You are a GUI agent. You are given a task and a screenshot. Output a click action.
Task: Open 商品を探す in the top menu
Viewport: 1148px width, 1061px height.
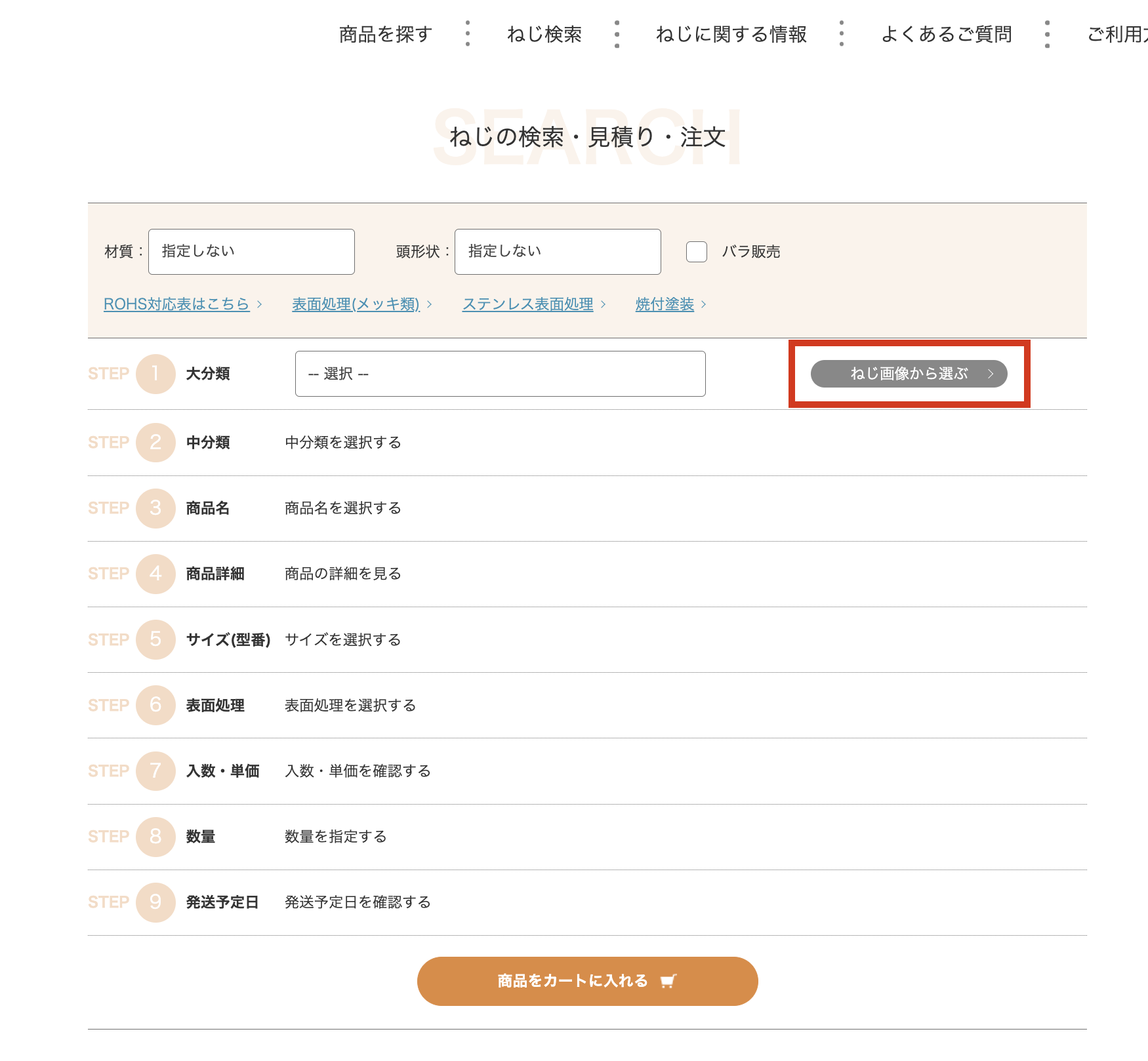[385, 34]
